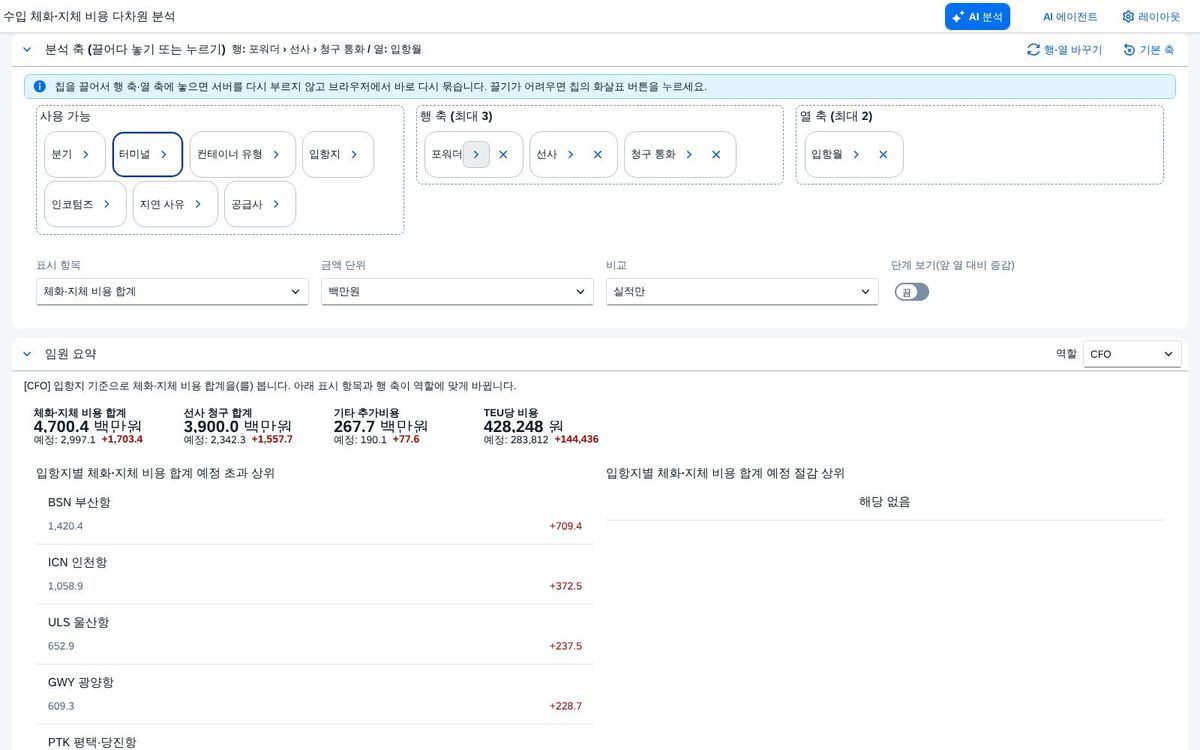Click the 임원 요약 section title
Image resolution: width=1200 pixels, height=750 pixels.
pyautogui.click(x=71, y=354)
